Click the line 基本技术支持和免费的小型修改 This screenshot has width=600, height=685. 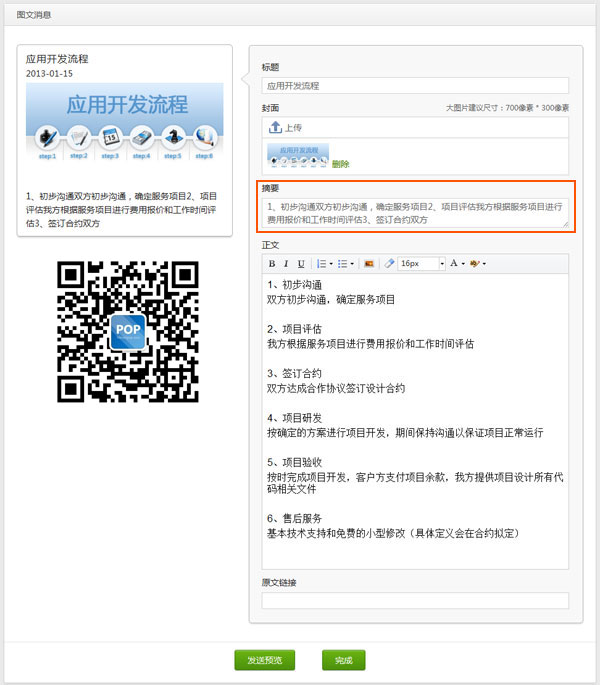336,533
